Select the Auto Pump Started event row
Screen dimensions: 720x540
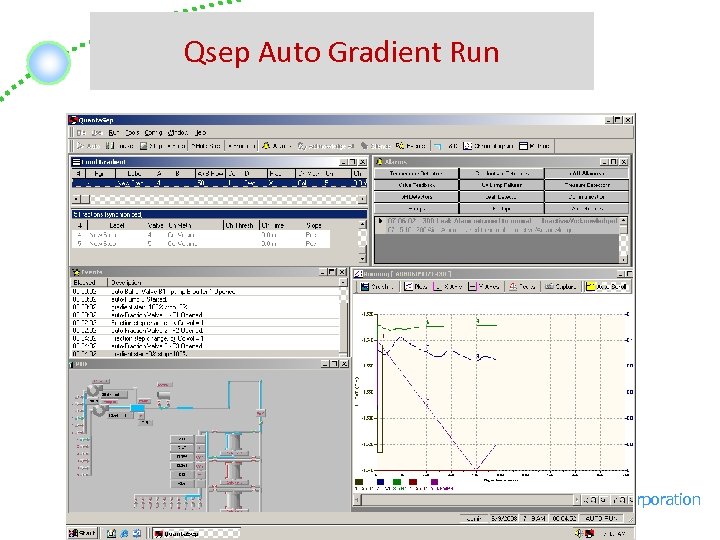[x=205, y=299]
